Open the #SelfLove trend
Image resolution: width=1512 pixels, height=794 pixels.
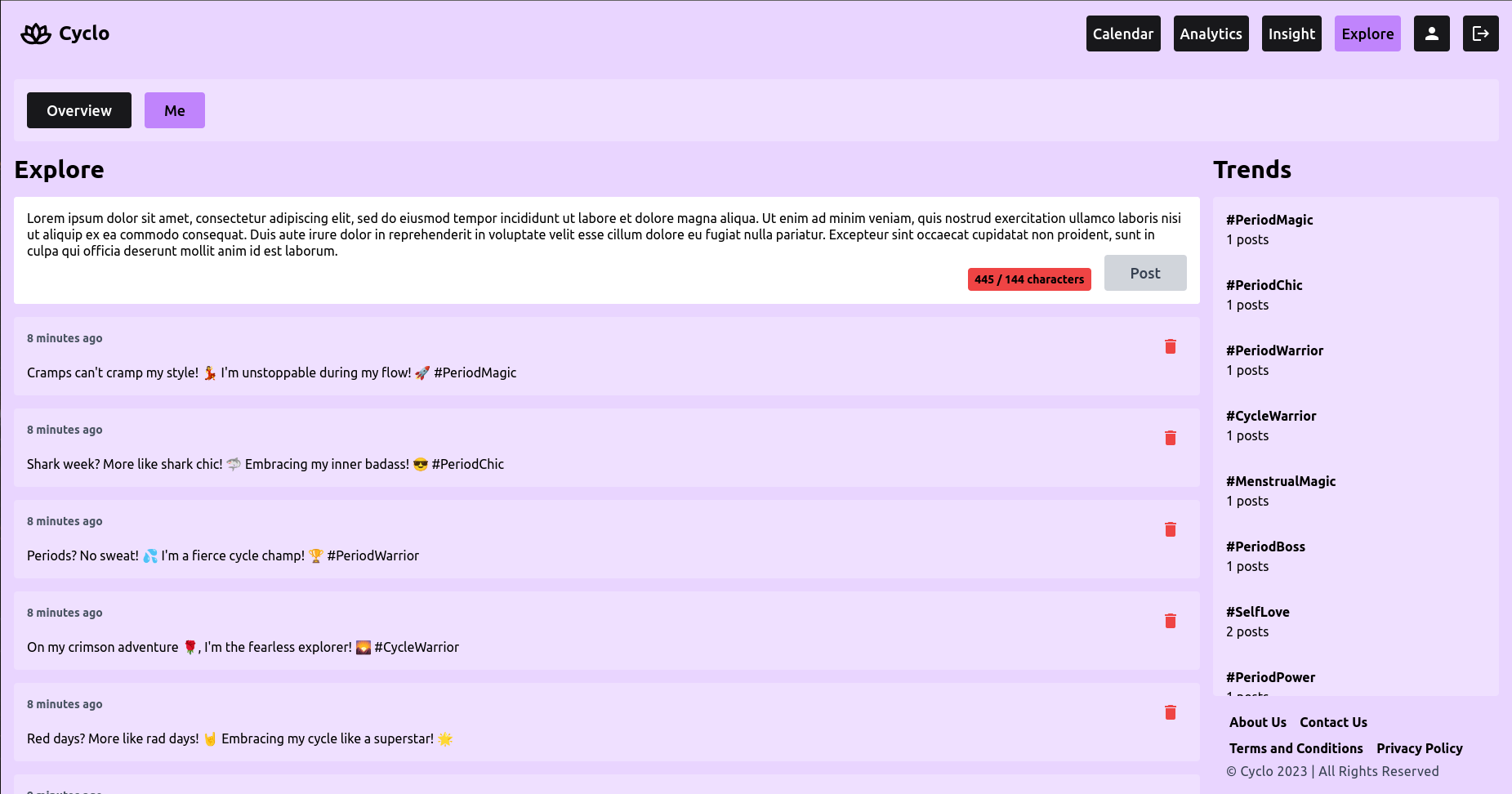[x=1258, y=612]
